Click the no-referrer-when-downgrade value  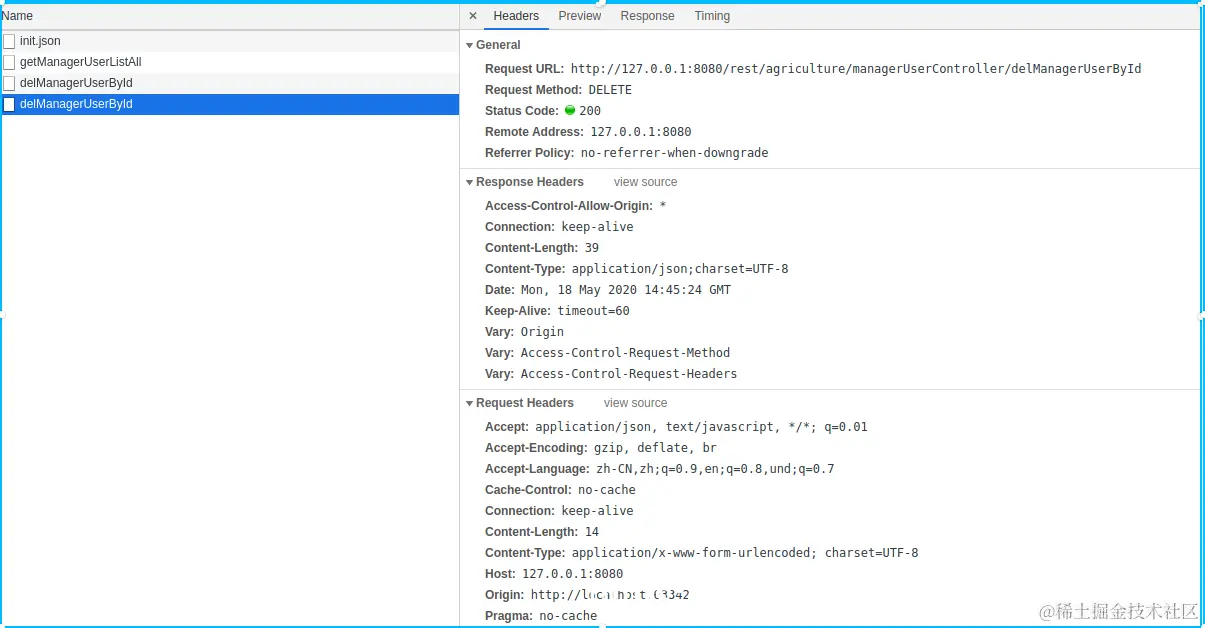tap(674, 153)
